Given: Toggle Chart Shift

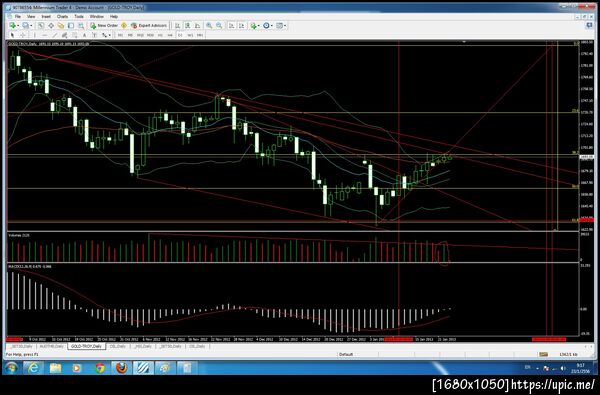Looking at the screenshot, I should tap(241, 26).
